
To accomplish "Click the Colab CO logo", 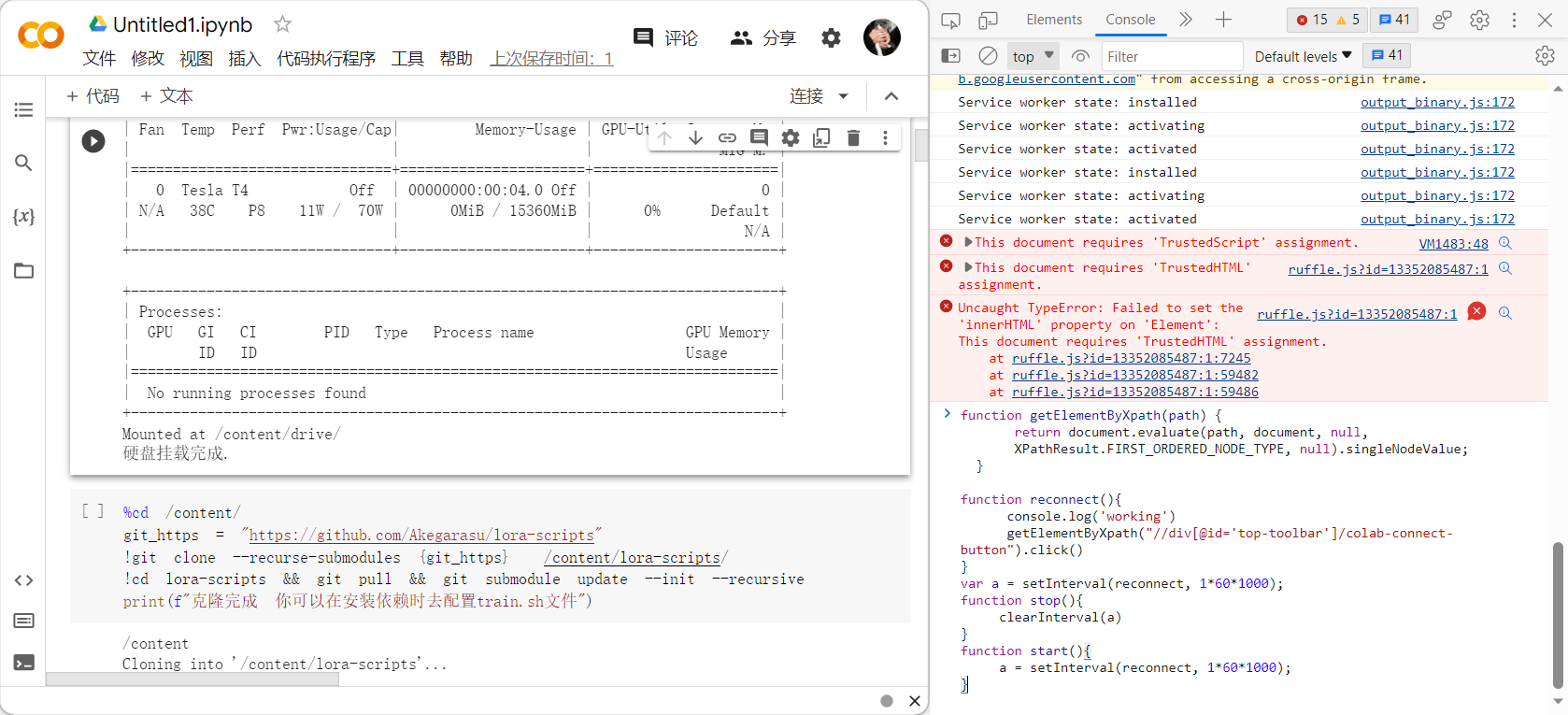I will click(41, 36).
